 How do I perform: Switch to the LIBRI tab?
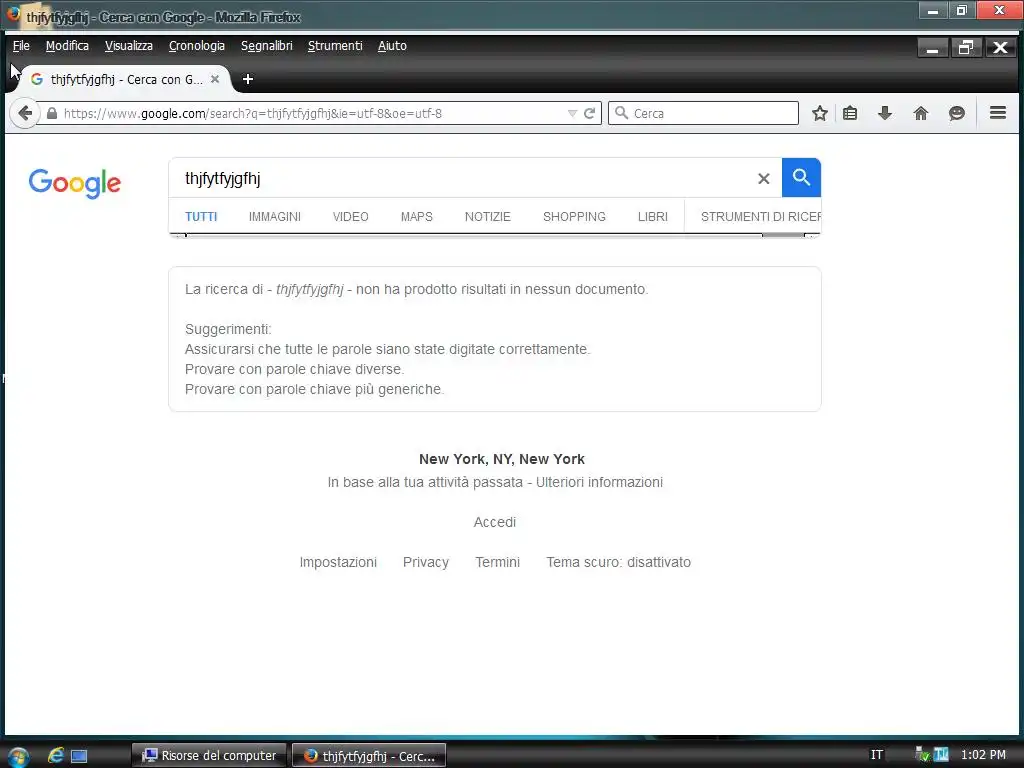[653, 217]
